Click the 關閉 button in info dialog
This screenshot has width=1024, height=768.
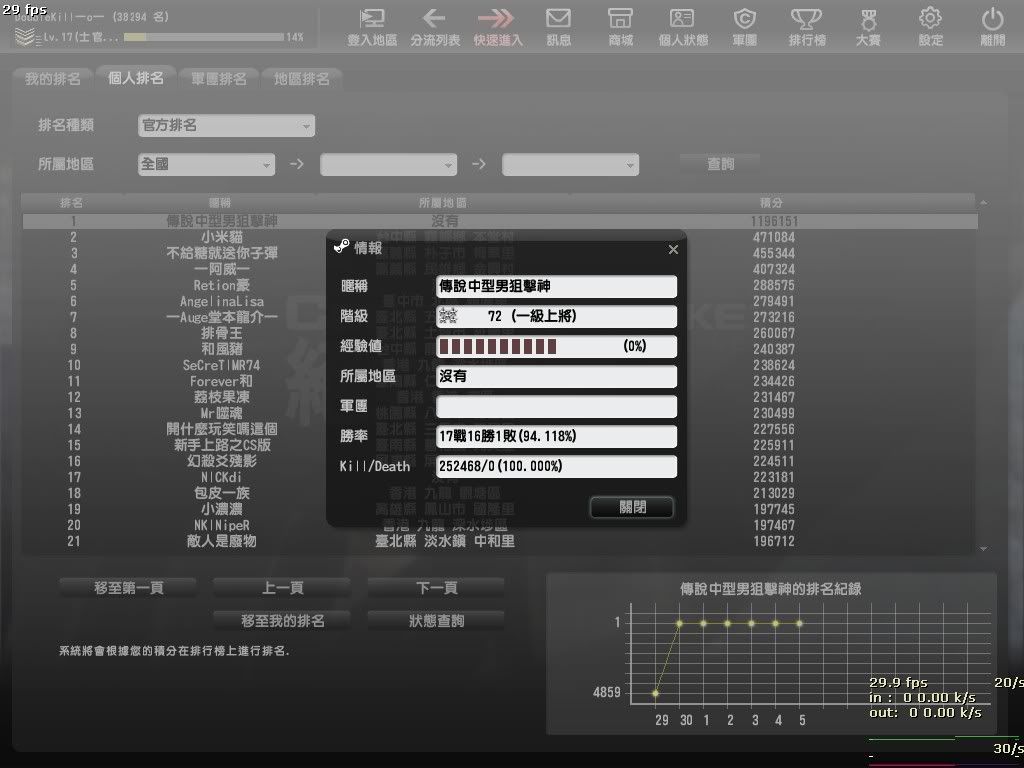pos(632,507)
